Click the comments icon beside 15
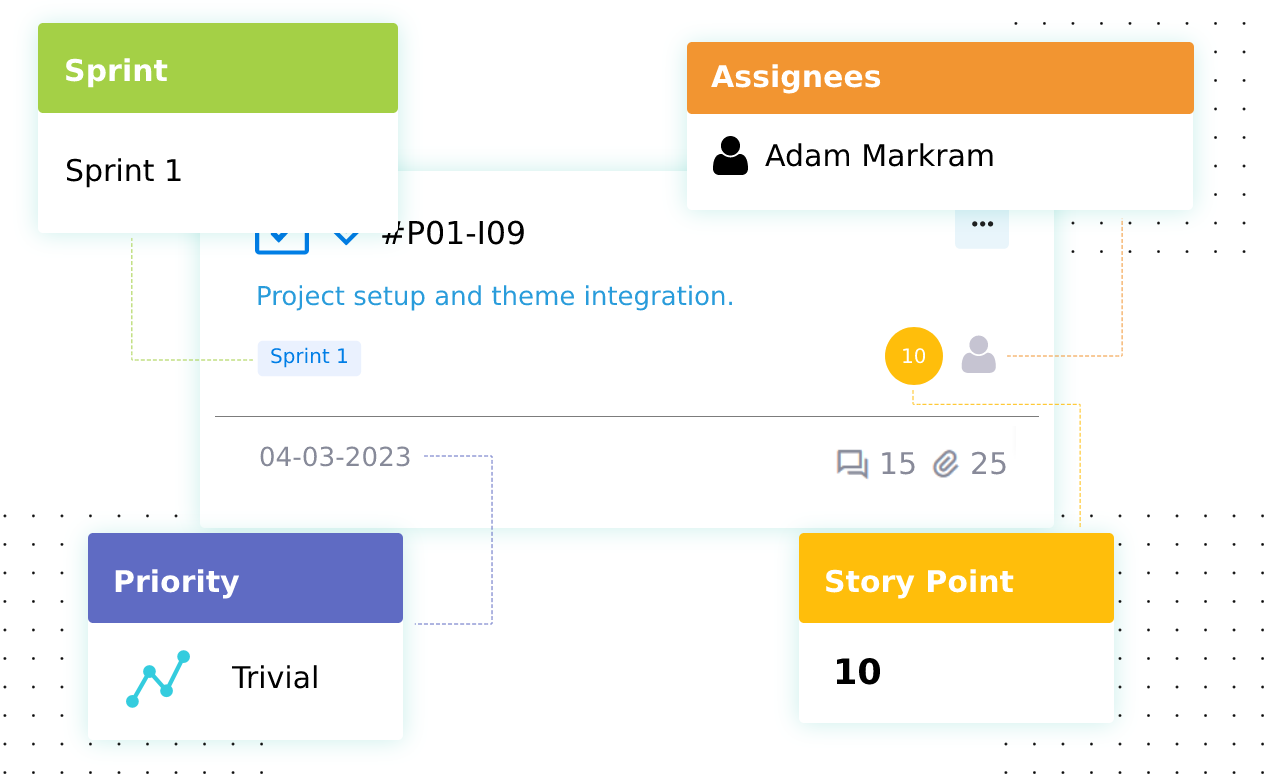This screenshot has width=1270, height=780. tap(852, 464)
